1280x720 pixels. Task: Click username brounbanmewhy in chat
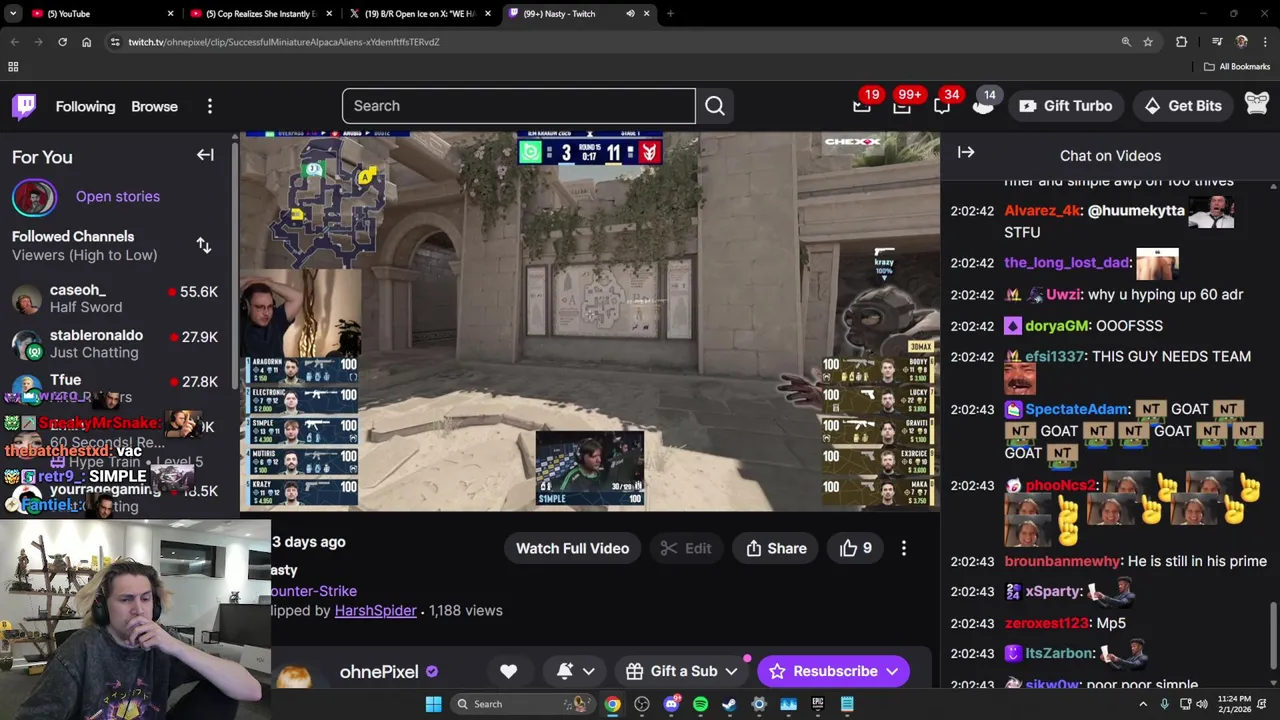coord(1062,562)
